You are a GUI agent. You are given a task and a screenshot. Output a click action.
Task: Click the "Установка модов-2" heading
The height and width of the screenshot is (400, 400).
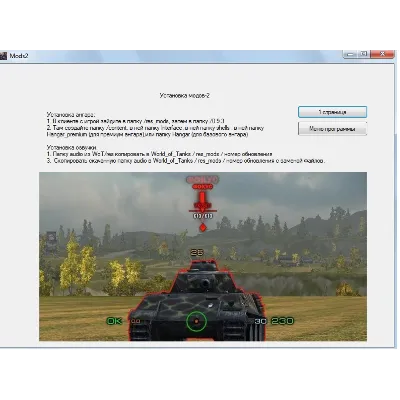click(x=184, y=96)
